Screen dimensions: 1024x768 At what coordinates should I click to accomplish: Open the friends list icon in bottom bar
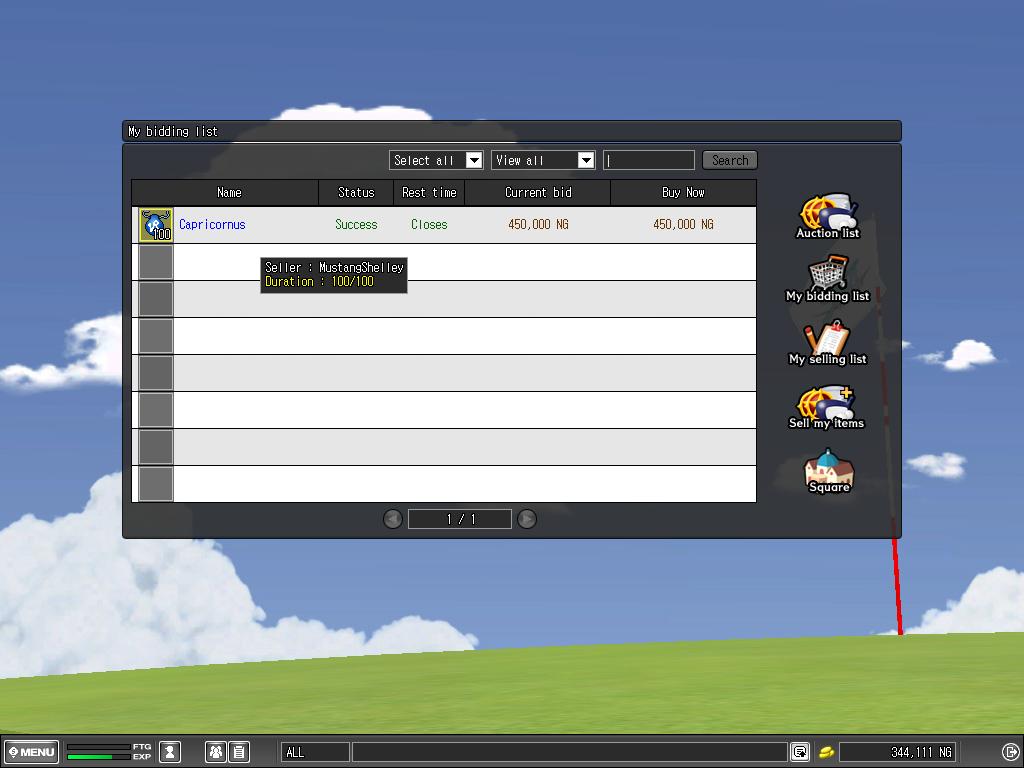[215, 752]
